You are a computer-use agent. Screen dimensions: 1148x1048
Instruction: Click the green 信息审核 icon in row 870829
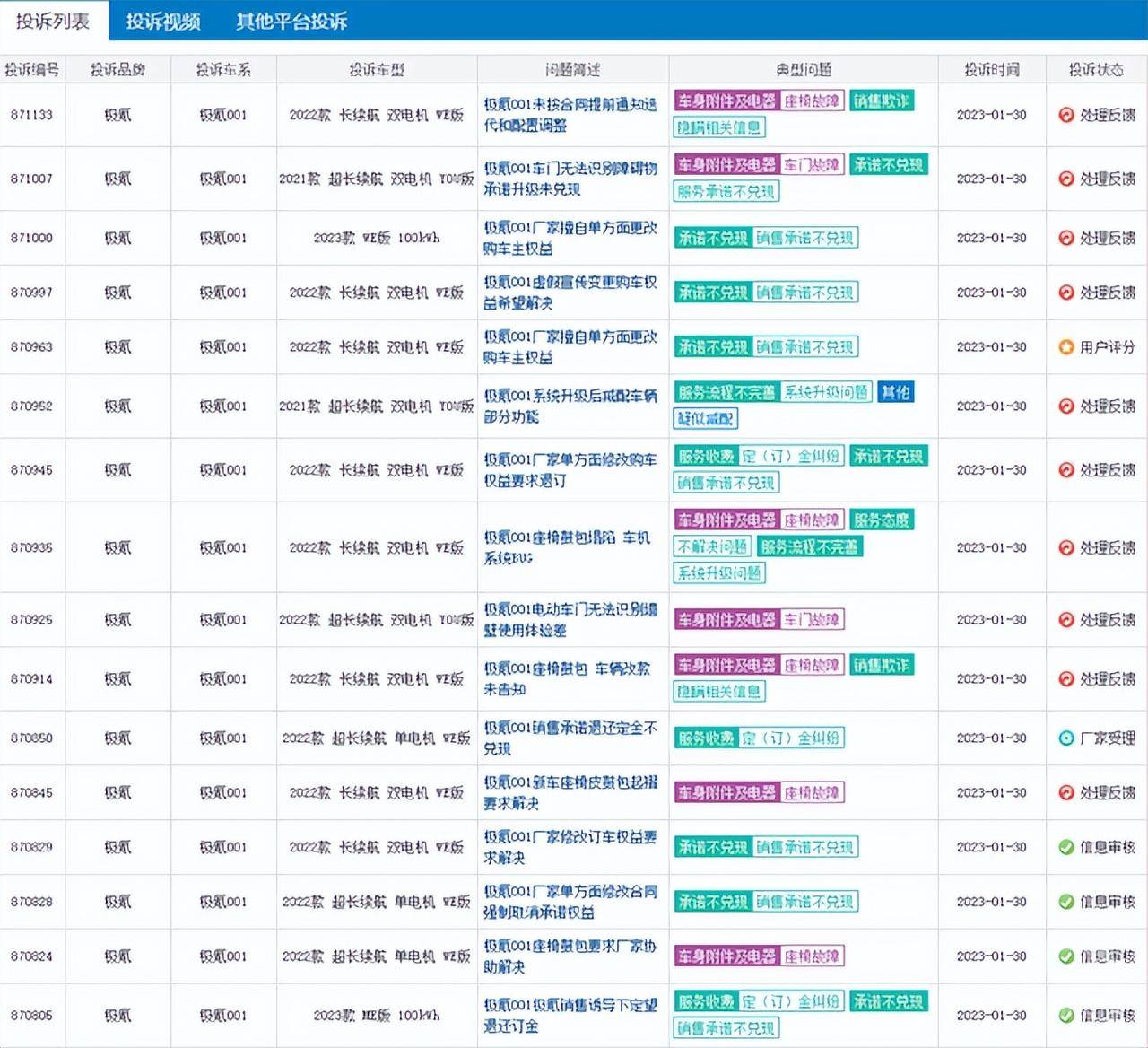(1065, 847)
